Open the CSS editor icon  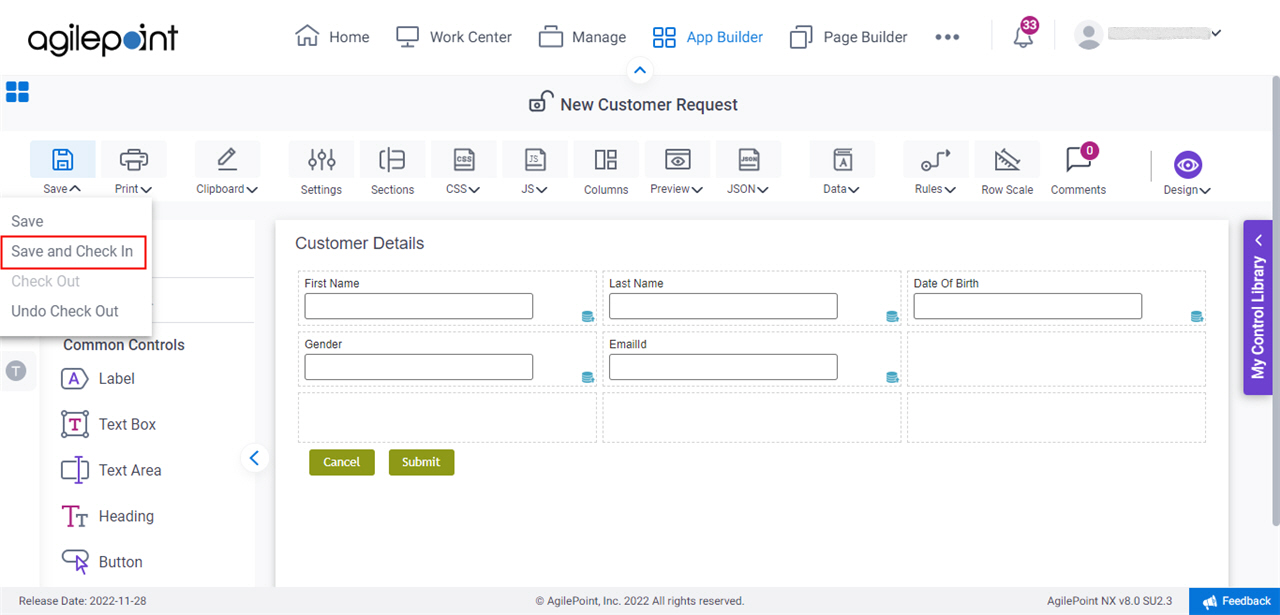coord(464,160)
